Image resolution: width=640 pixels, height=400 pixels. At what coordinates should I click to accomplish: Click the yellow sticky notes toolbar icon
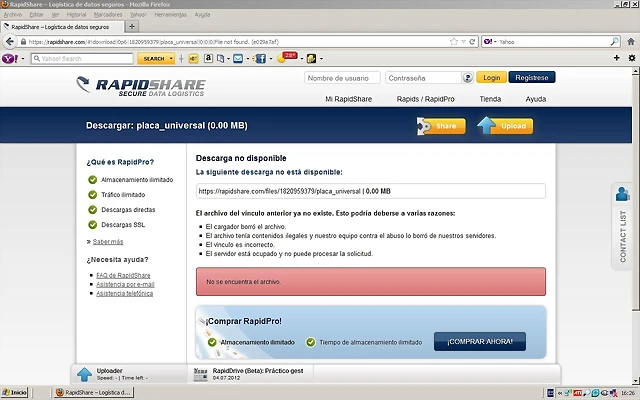(x=311, y=59)
